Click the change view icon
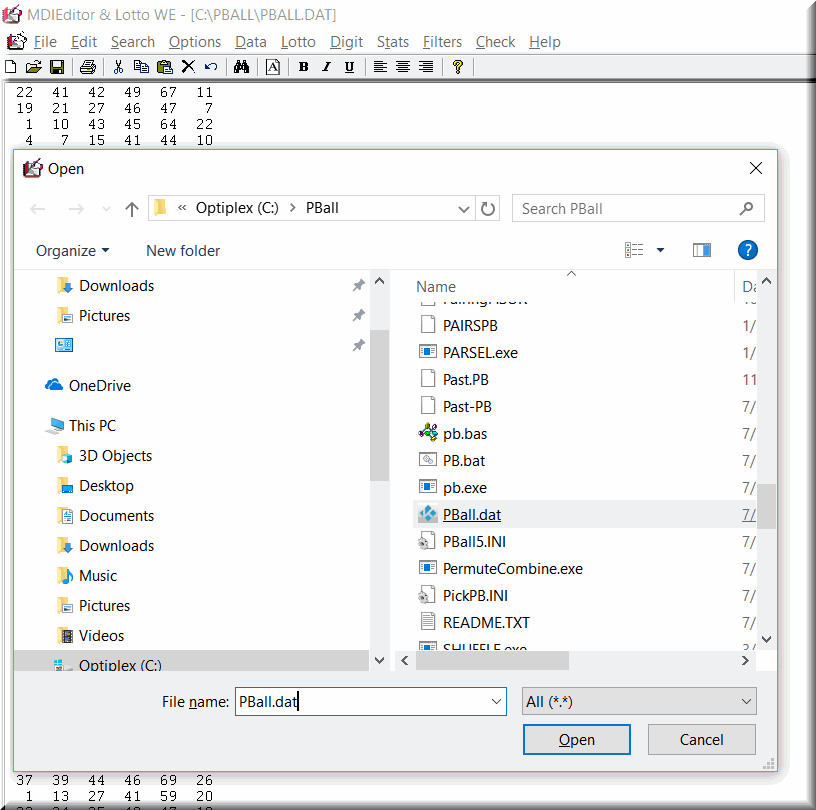This screenshot has width=816, height=810. (633, 250)
